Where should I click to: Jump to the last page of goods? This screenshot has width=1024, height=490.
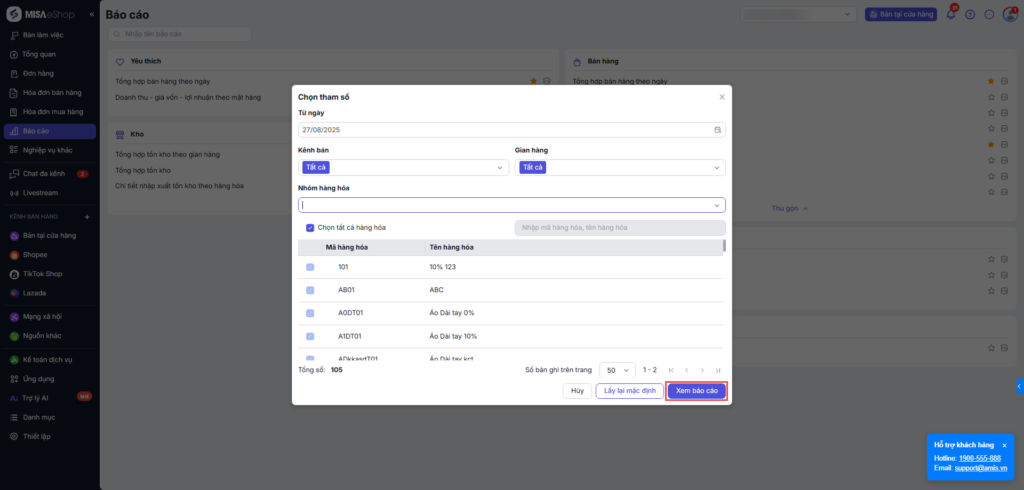(718, 370)
